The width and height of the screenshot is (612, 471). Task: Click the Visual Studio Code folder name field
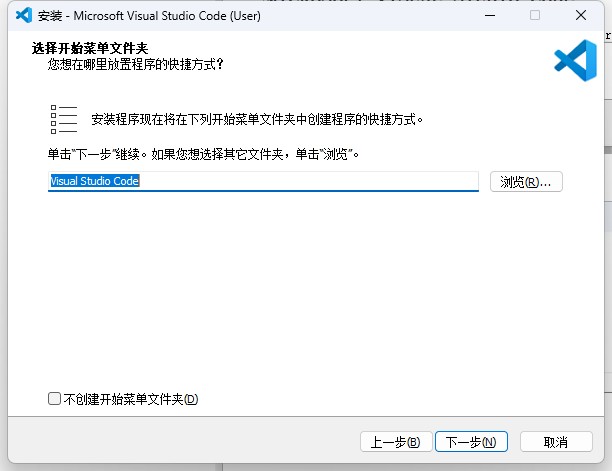pos(263,181)
